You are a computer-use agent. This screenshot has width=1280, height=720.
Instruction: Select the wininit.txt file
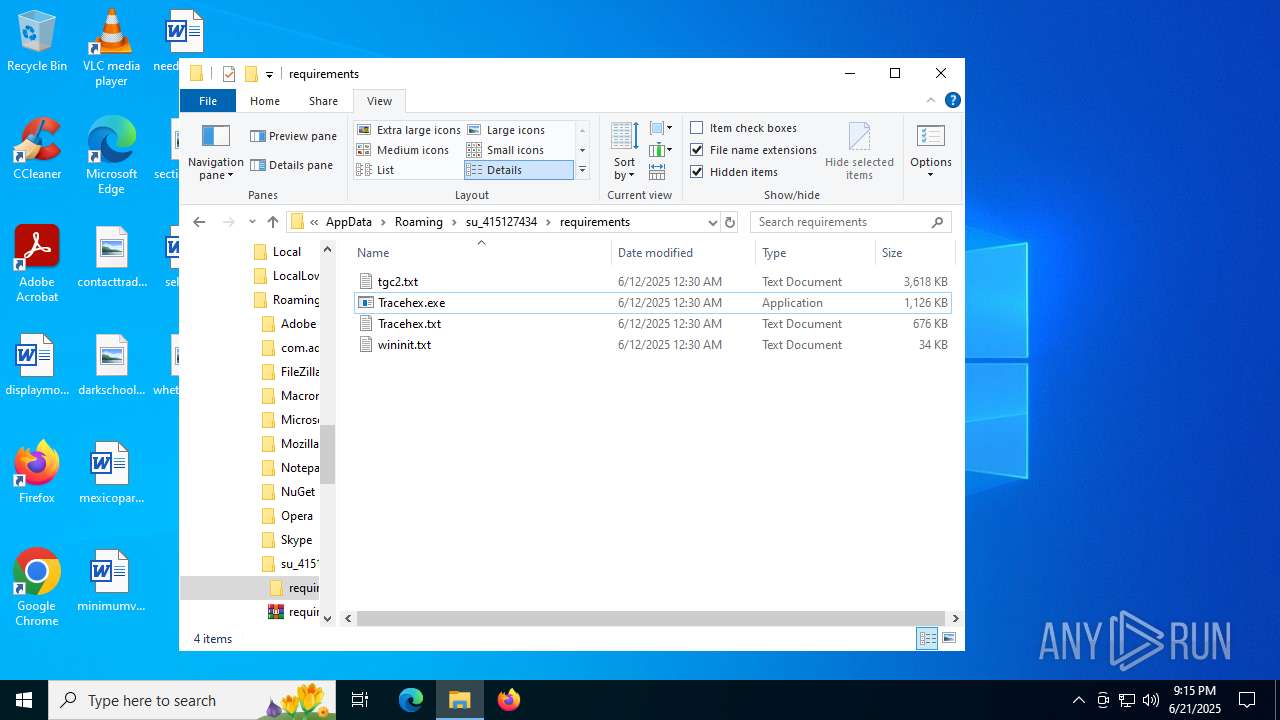click(x=653, y=345)
